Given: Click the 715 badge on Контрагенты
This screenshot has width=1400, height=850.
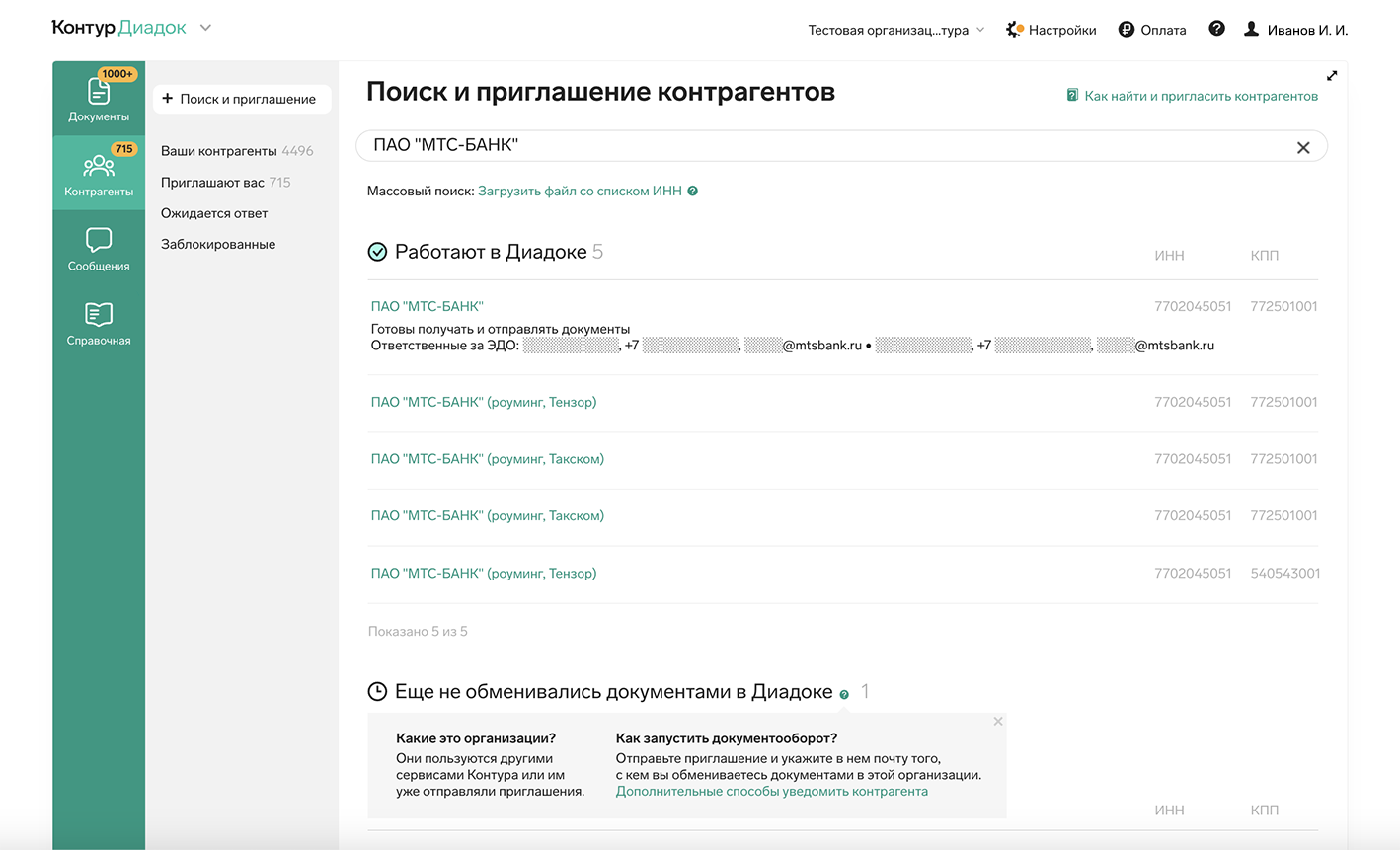Looking at the screenshot, I should click(123, 149).
